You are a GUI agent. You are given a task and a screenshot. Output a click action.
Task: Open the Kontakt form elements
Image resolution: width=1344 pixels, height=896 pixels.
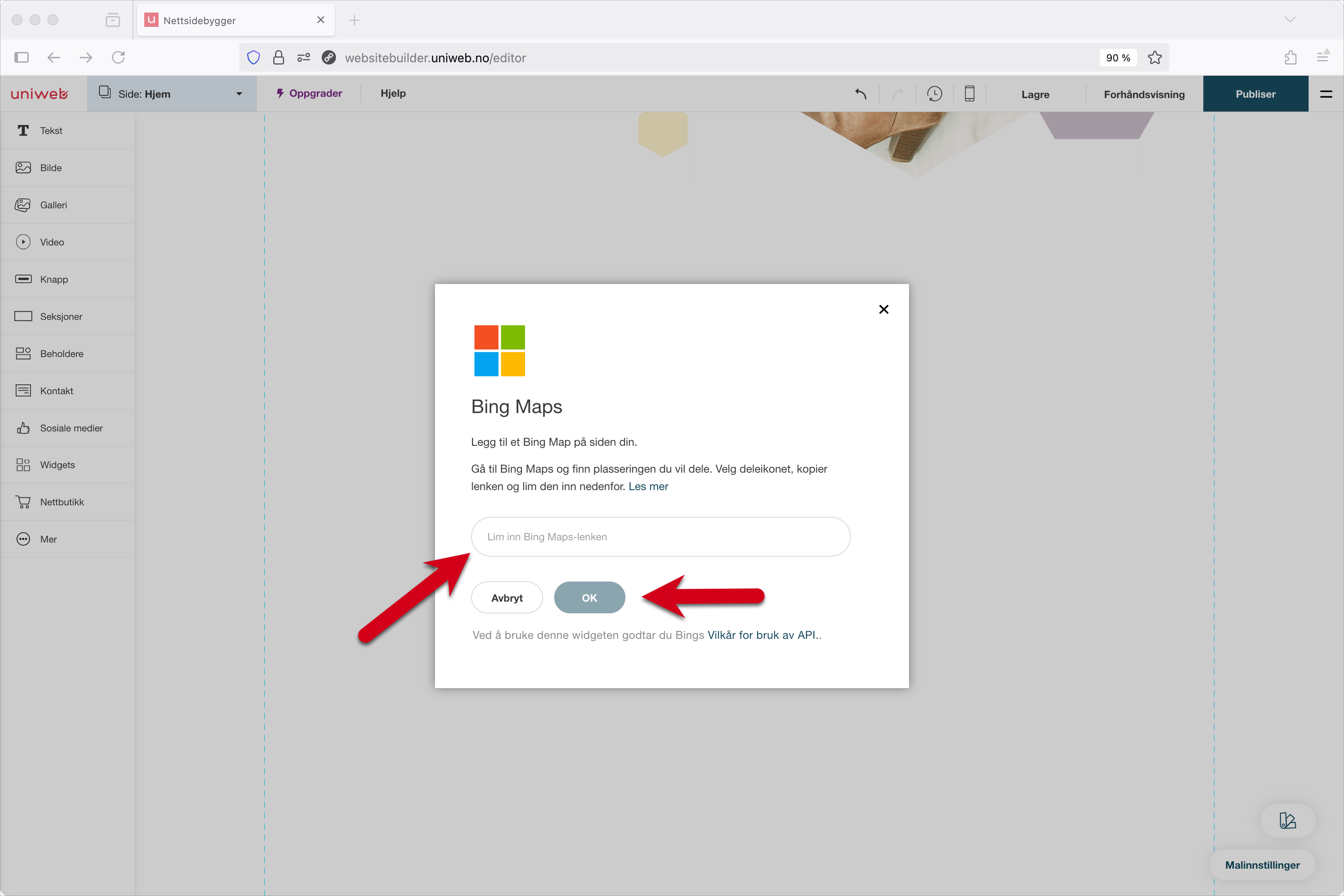(x=68, y=390)
